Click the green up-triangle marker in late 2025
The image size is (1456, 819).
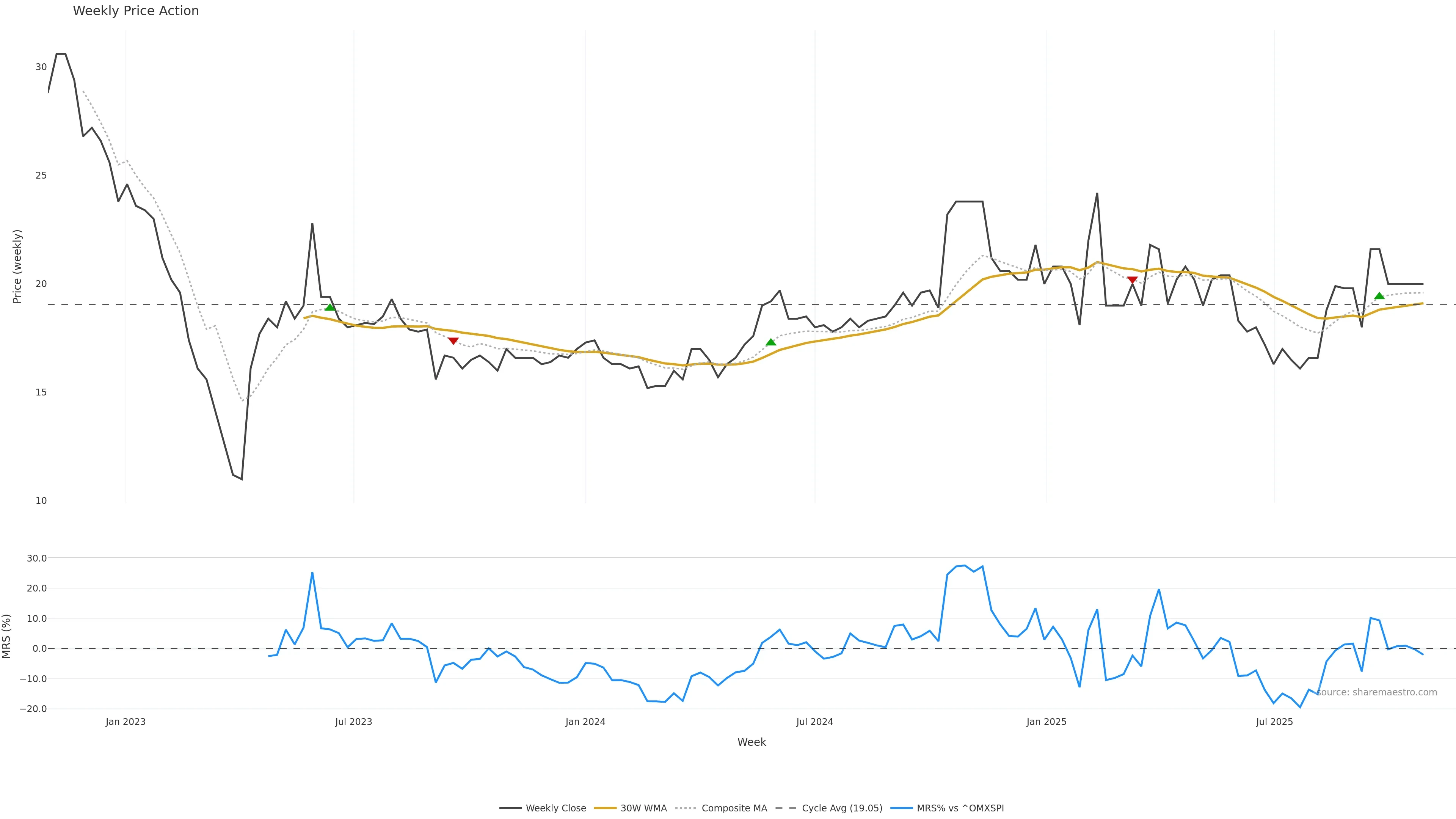click(1379, 296)
